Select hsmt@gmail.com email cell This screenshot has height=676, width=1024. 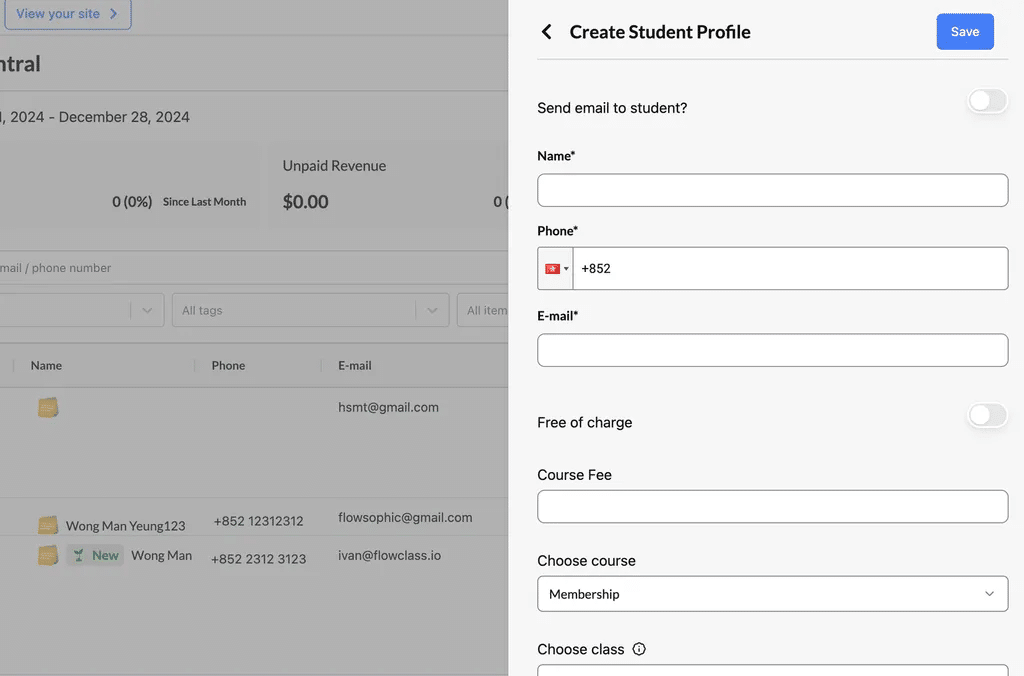tap(388, 407)
